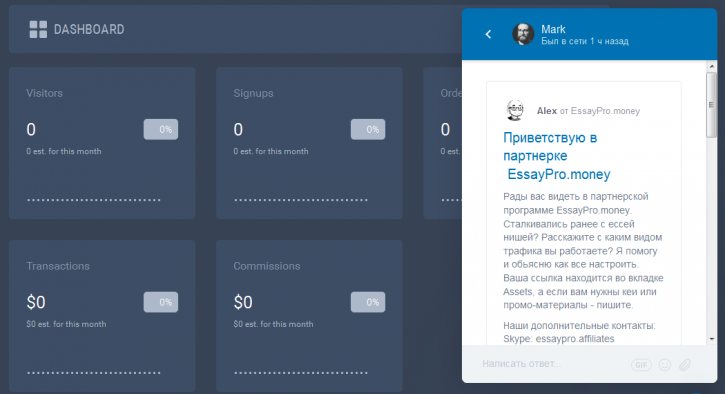
Task: Click the Dashboard grid icon
Action: [38, 30]
